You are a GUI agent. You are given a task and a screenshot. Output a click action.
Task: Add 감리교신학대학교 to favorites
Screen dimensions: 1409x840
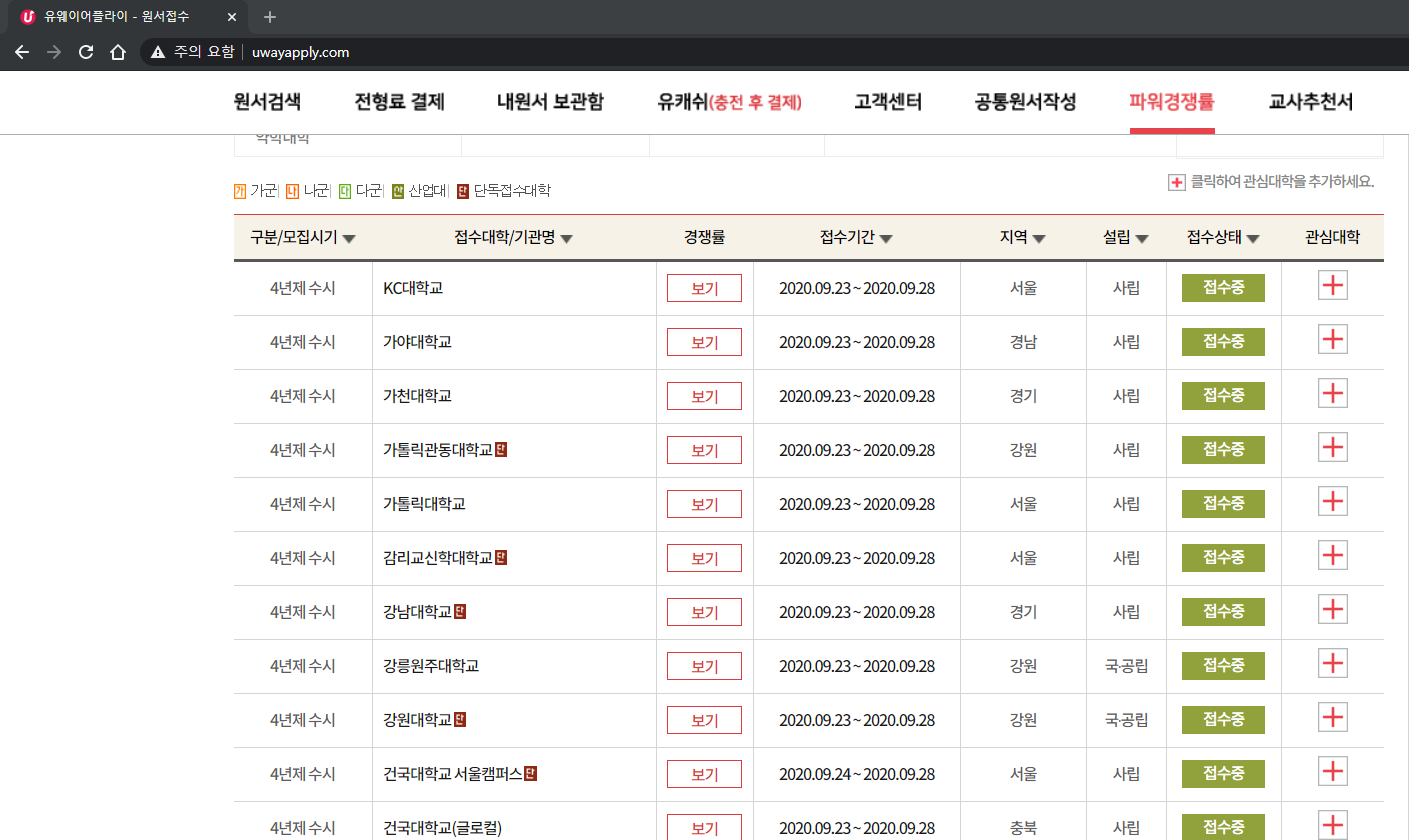(1332, 556)
